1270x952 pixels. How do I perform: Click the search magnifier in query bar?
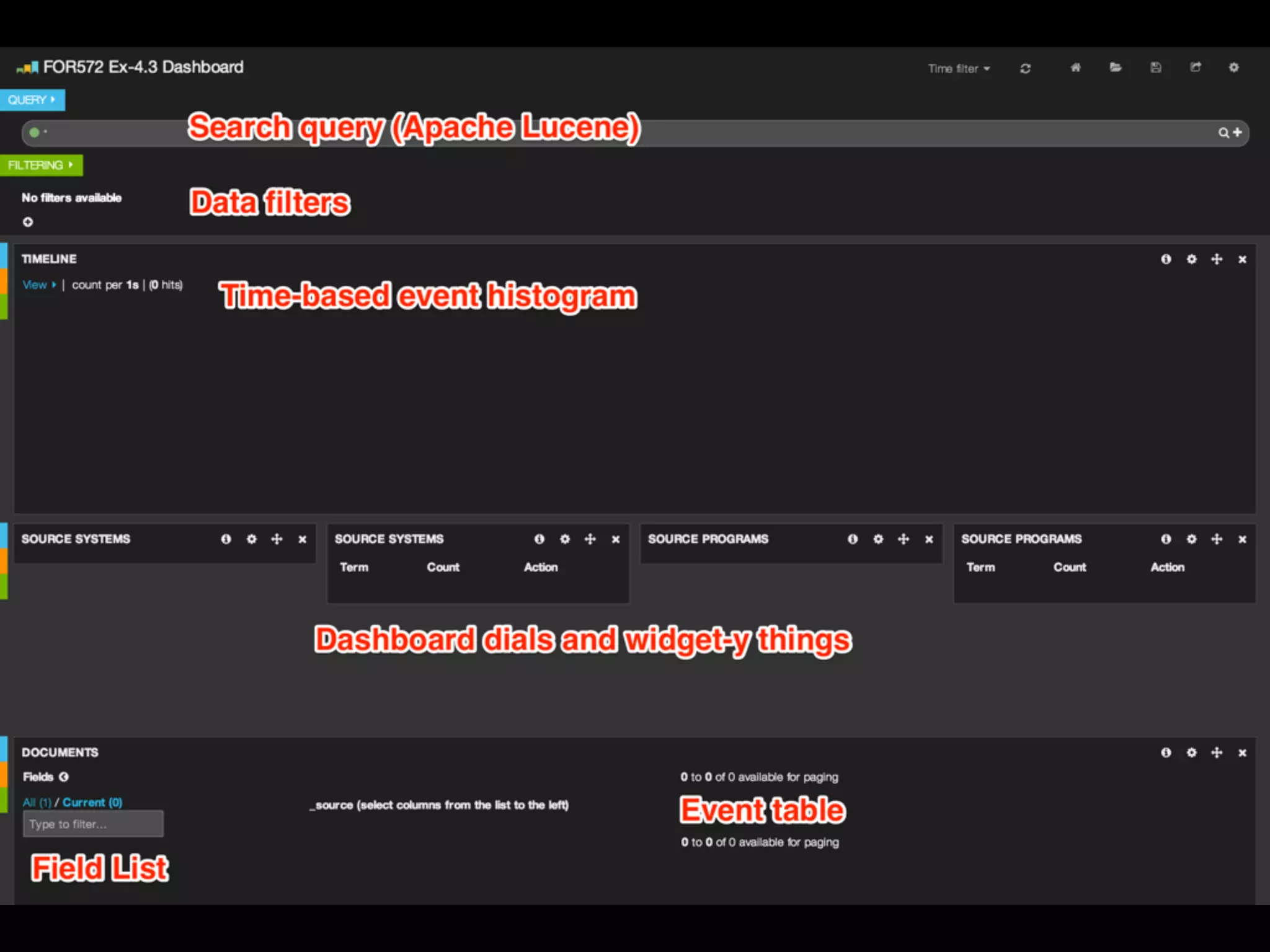[x=1223, y=133]
